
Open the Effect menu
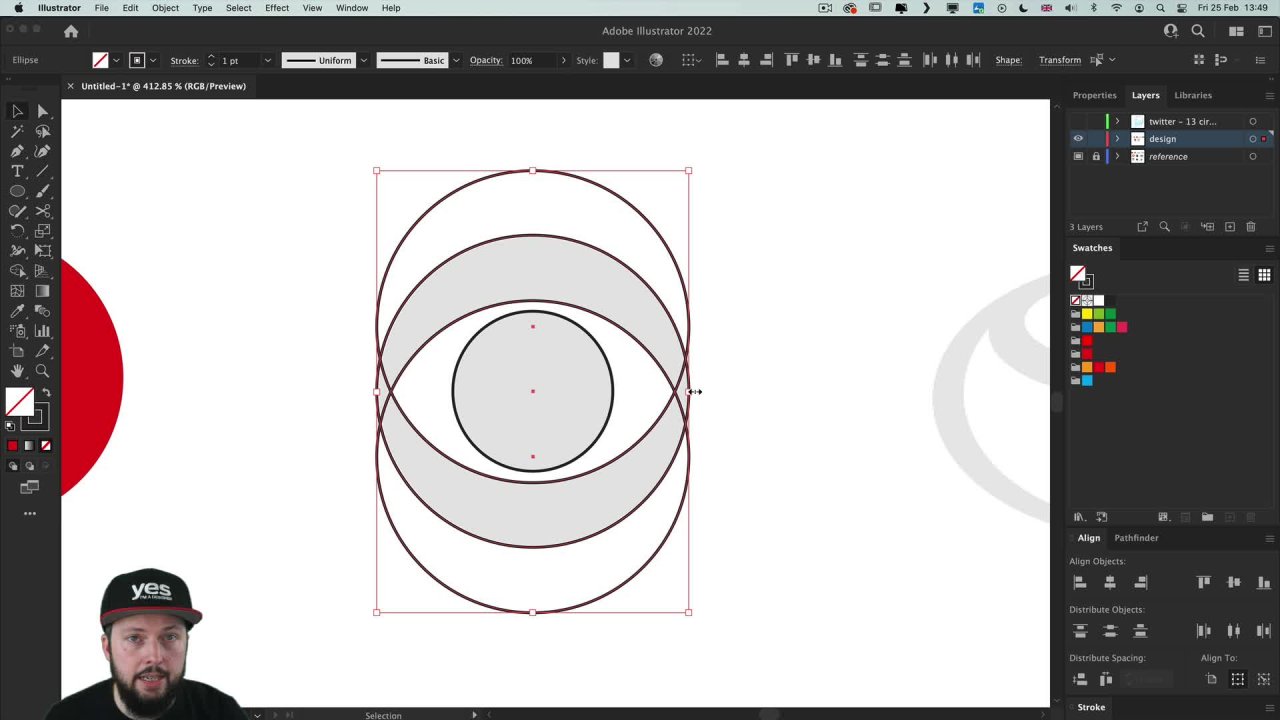tap(277, 8)
